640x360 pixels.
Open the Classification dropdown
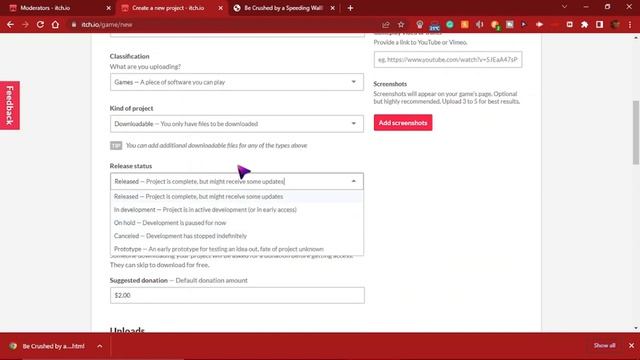[x=237, y=82]
